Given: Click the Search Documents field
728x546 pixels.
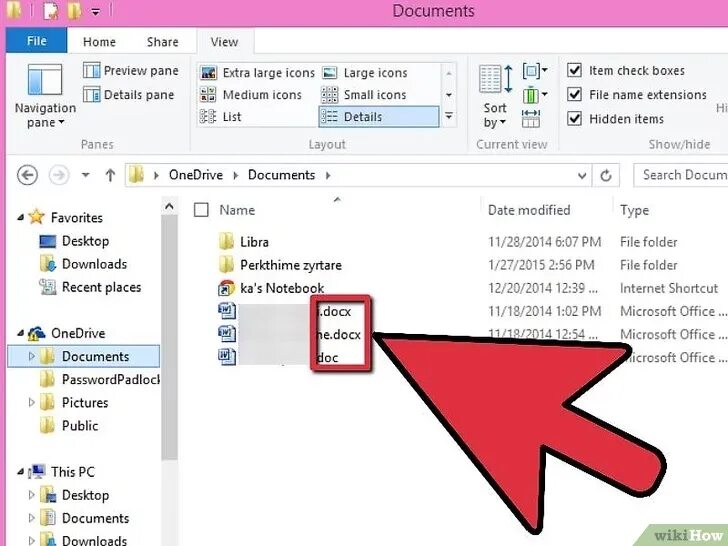Looking at the screenshot, I should [x=681, y=175].
